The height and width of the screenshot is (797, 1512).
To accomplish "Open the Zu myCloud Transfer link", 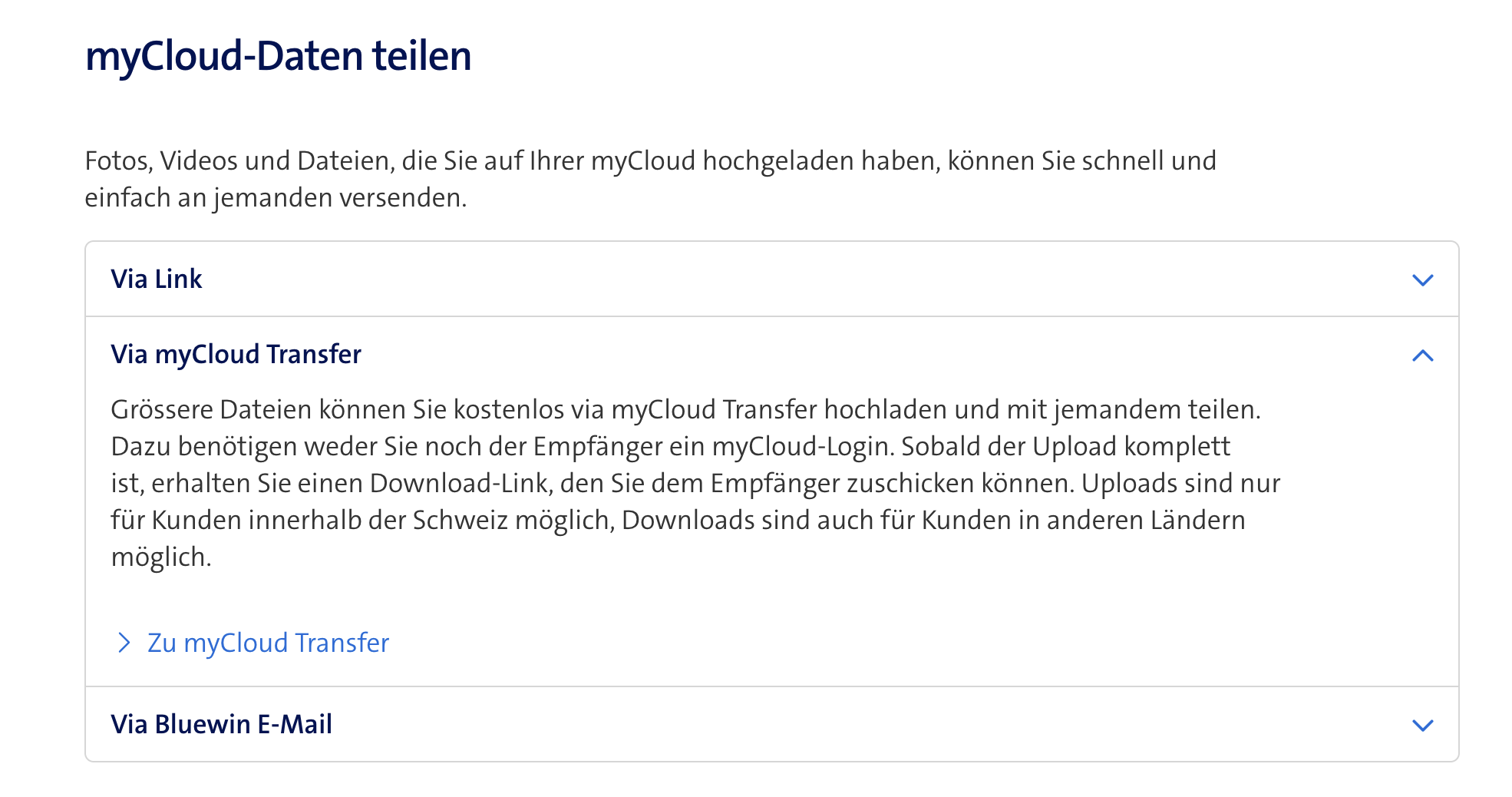I will pos(268,643).
